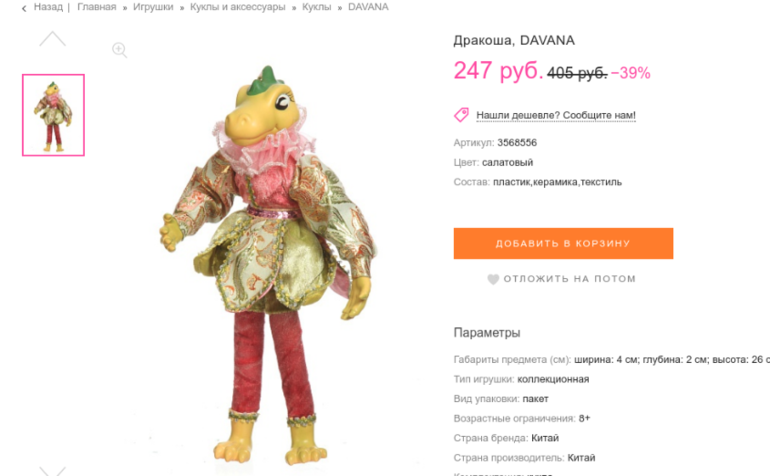Screen dimensions: 770x476
Task: Open the Нашли дешевле? Сообщите нам! link
Action: pos(556,115)
